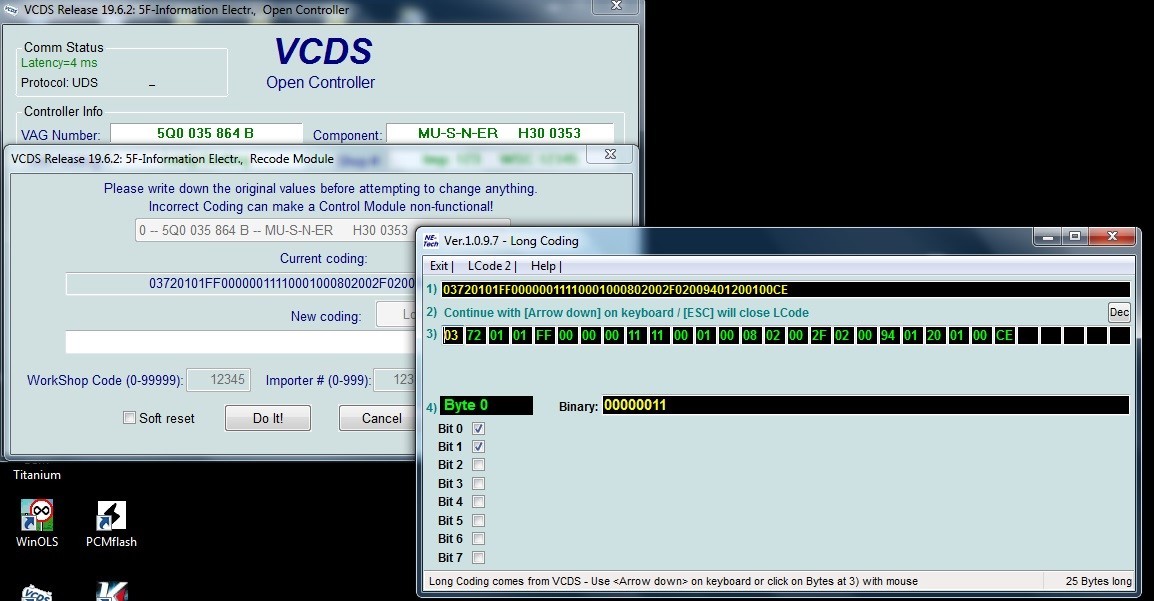Enable the Soft reset checkbox in Recode Module
The image size is (1154, 601).
coord(129,418)
